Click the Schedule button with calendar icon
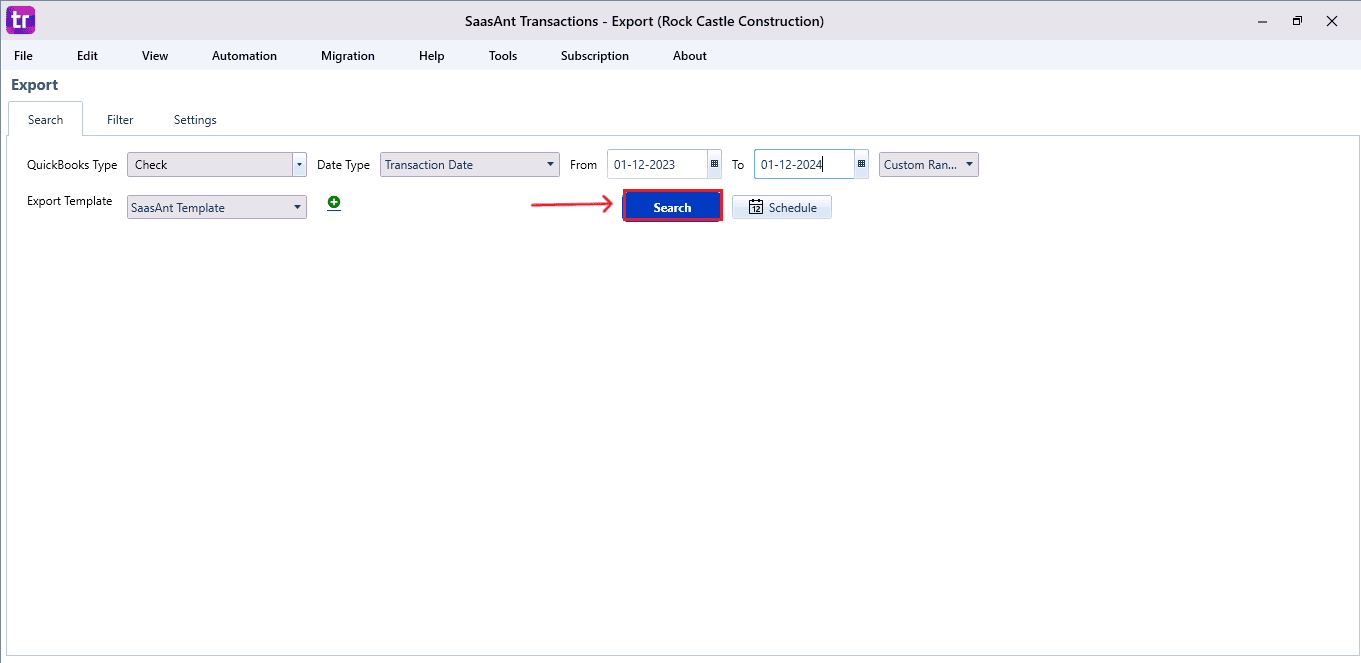Image resolution: width=1361 pixels, height=663 pixels. click(x=782, y=208)
